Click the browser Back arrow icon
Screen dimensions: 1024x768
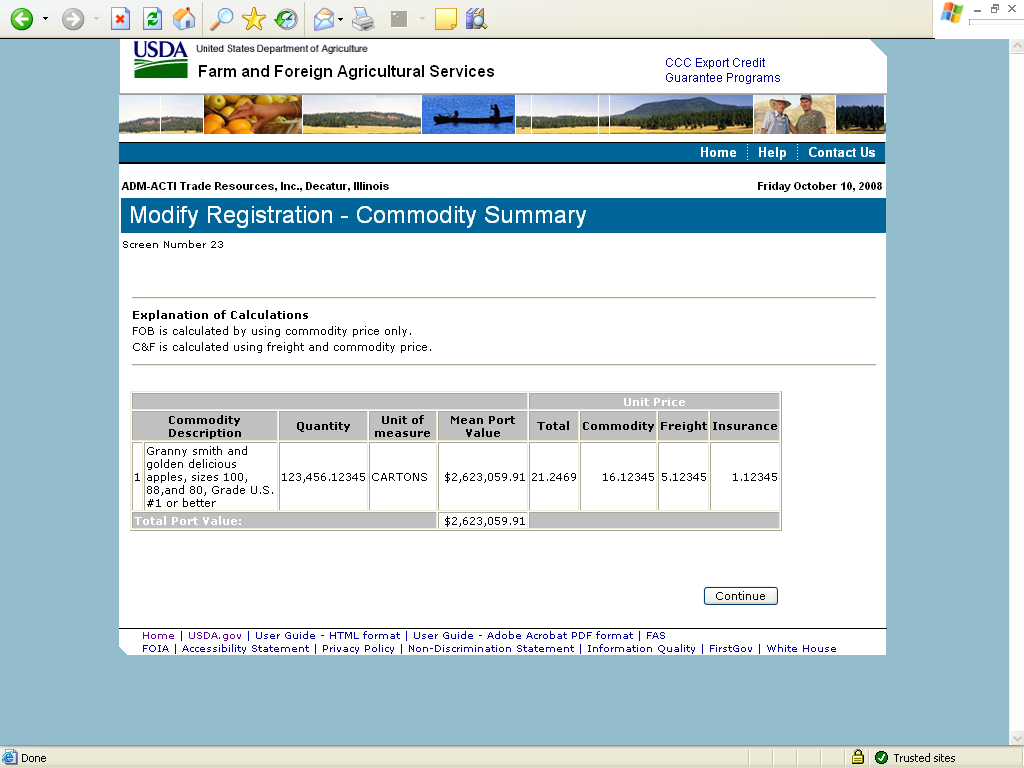[x=22, y=19]
